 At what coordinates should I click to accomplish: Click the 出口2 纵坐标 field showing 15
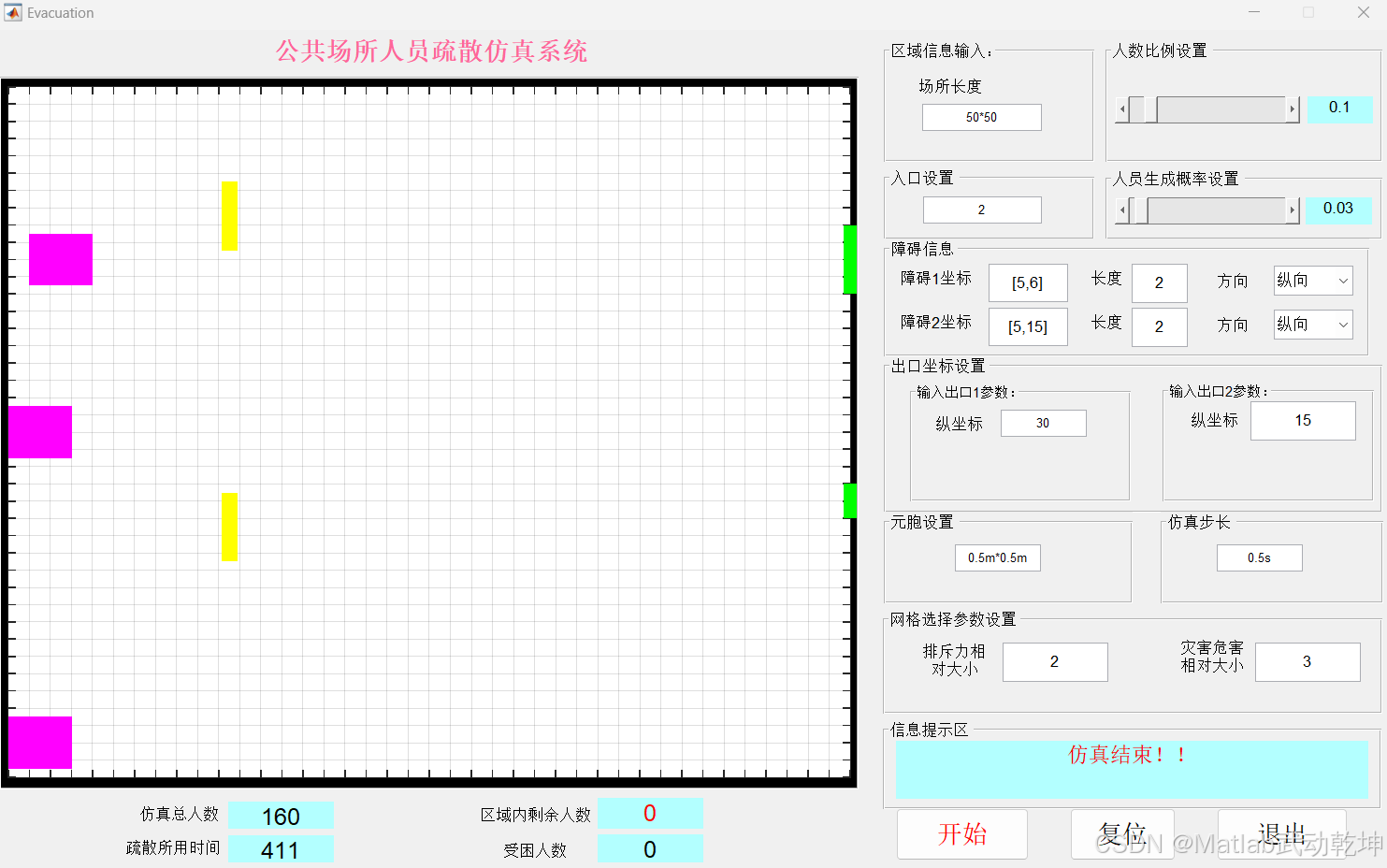tap(1303, 420)
